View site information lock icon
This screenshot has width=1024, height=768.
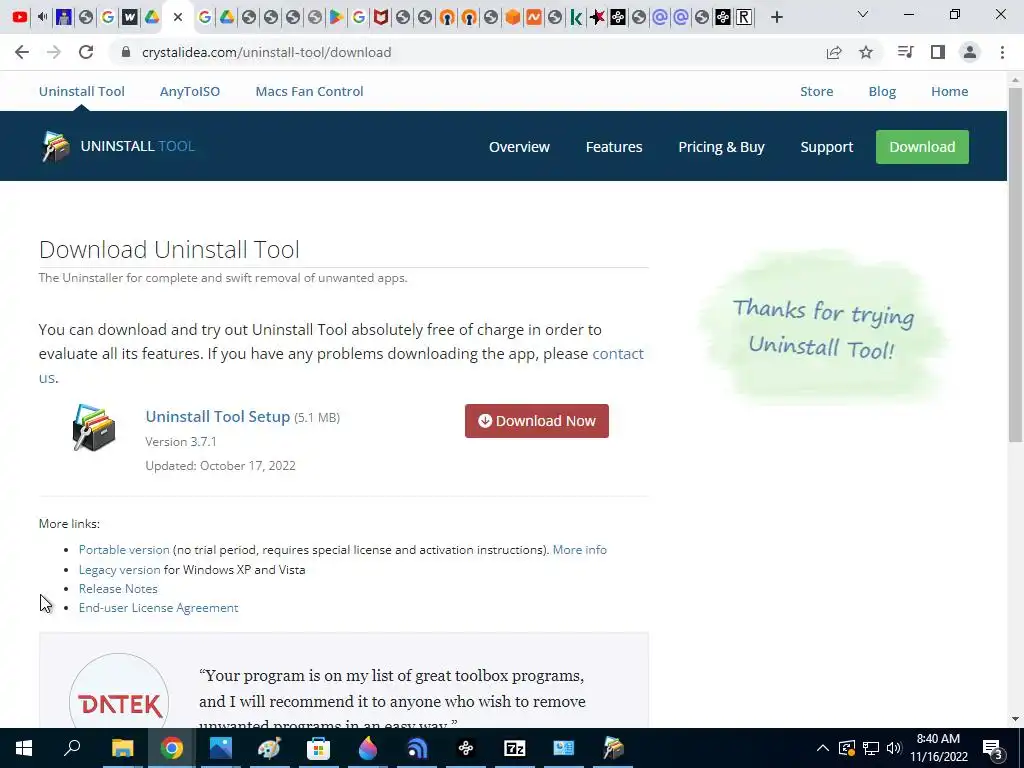[x=126, y=52]
